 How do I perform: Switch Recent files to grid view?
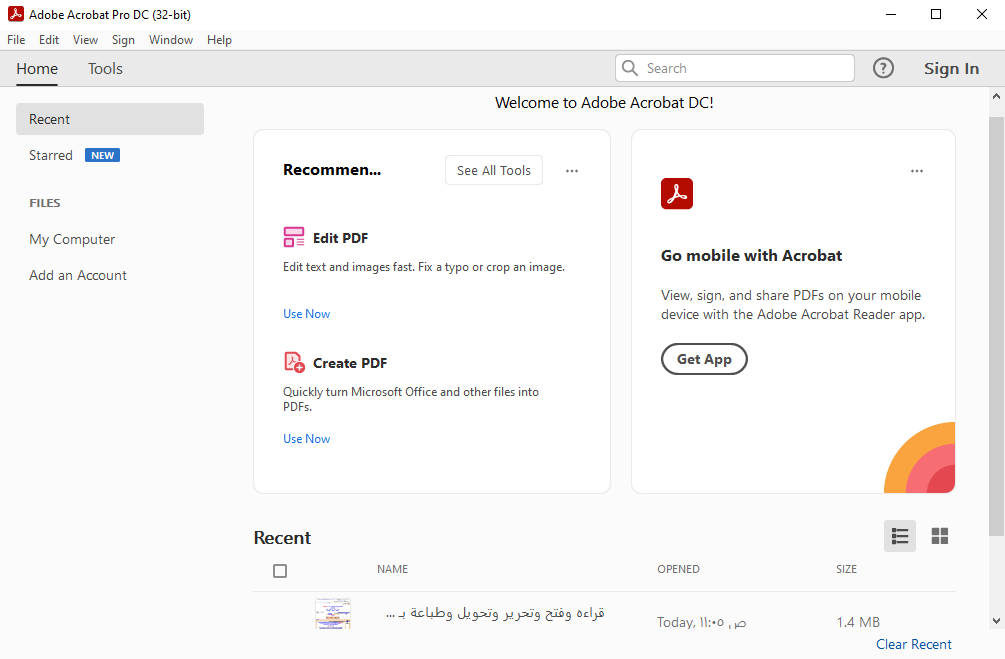pyautogui.click(x=940, y=536)
